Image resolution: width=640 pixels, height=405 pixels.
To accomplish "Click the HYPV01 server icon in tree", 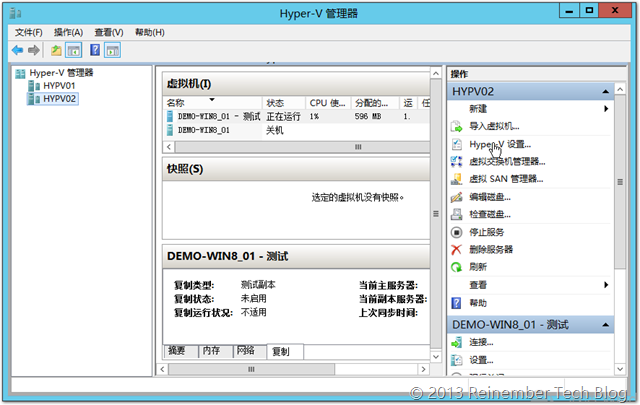I will coord(34,86).
